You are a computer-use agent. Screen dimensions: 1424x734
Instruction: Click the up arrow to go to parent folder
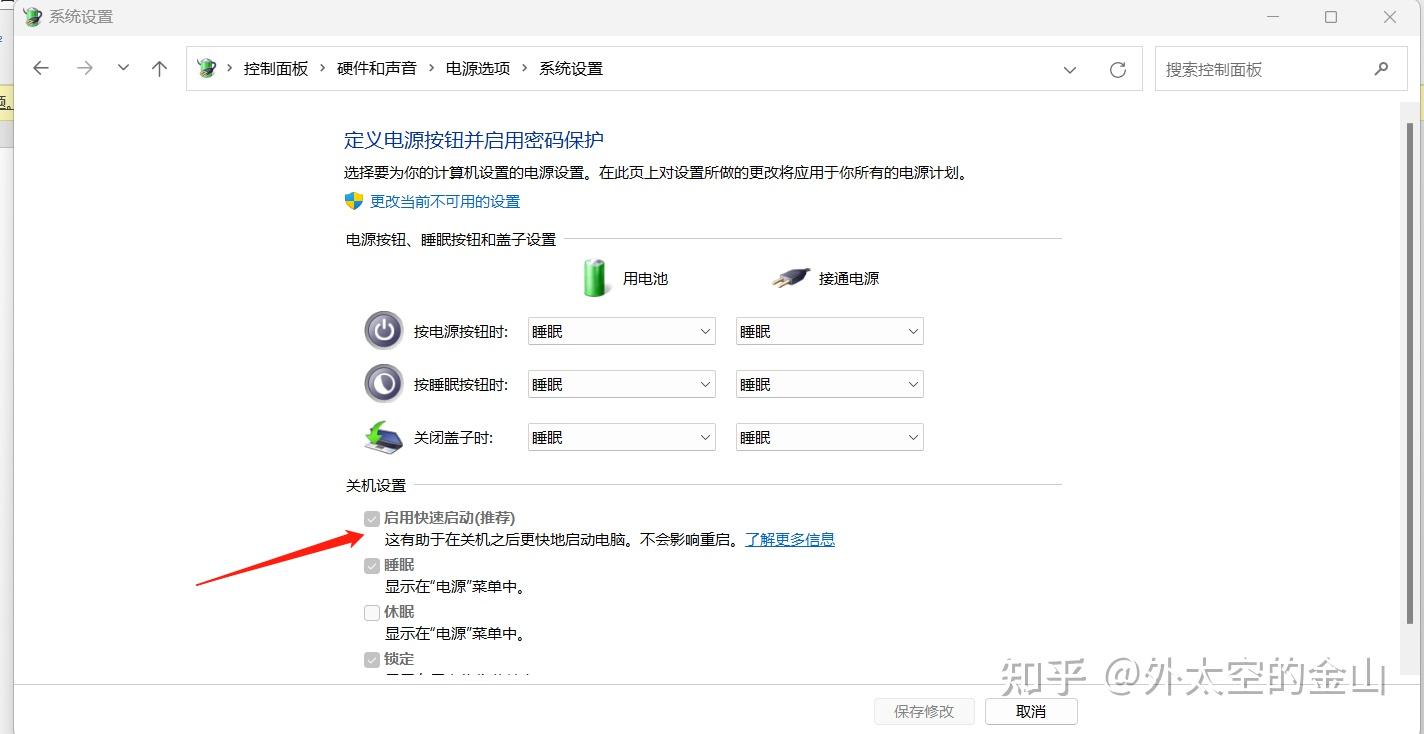point(159,67)
